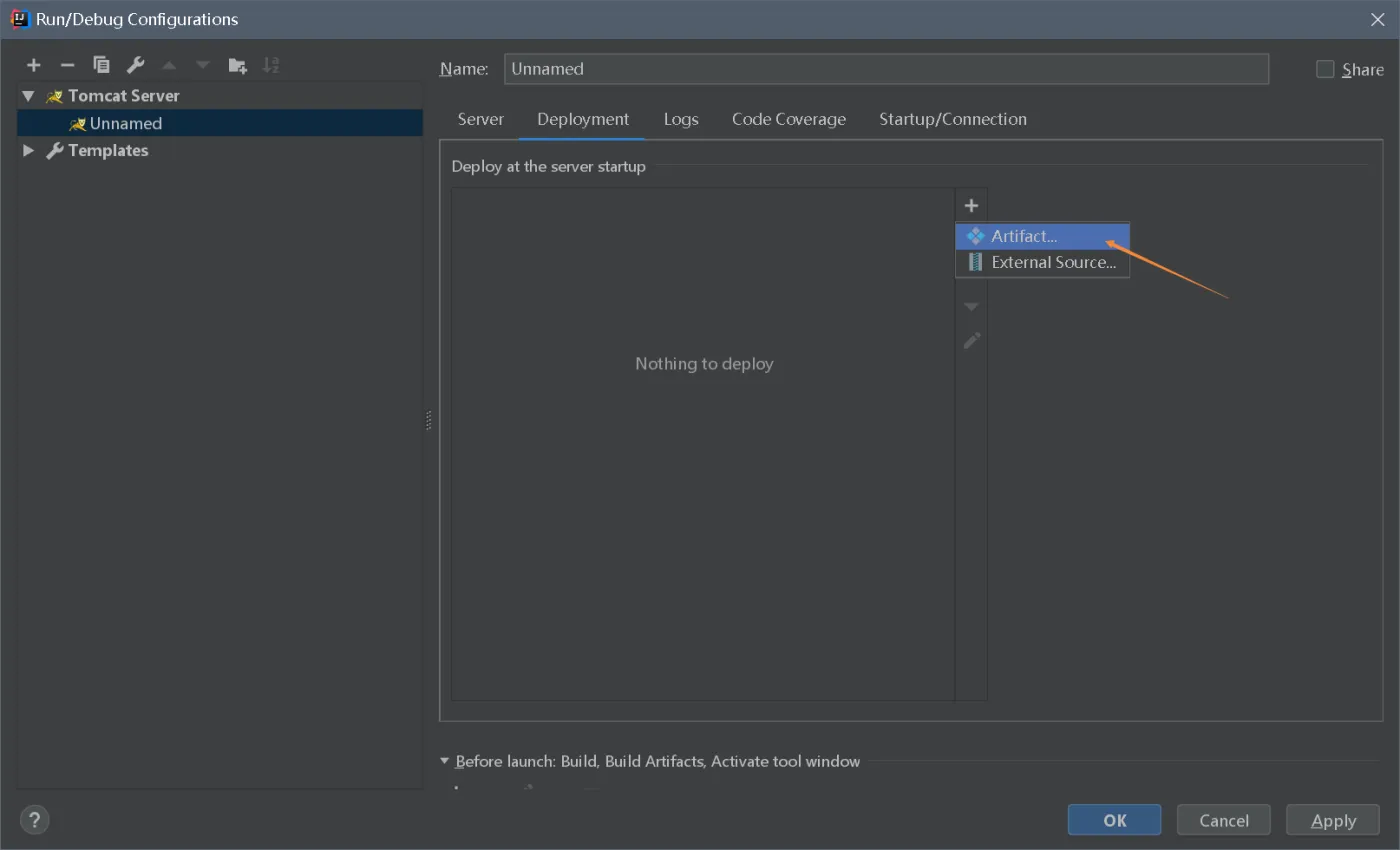Image resolution: width=1400 pixels, height=850 pixels.
Task: Switch to the Code Coverage tab
Action: 789,119
